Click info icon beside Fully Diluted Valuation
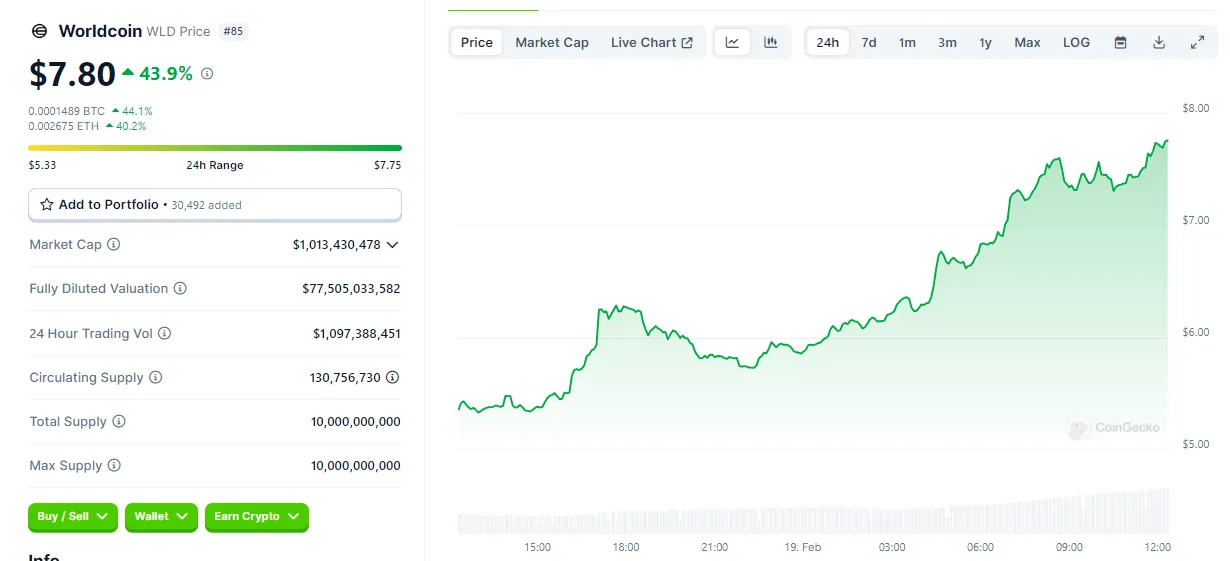The image size is (1230, 561). click(x=180, y=288)
